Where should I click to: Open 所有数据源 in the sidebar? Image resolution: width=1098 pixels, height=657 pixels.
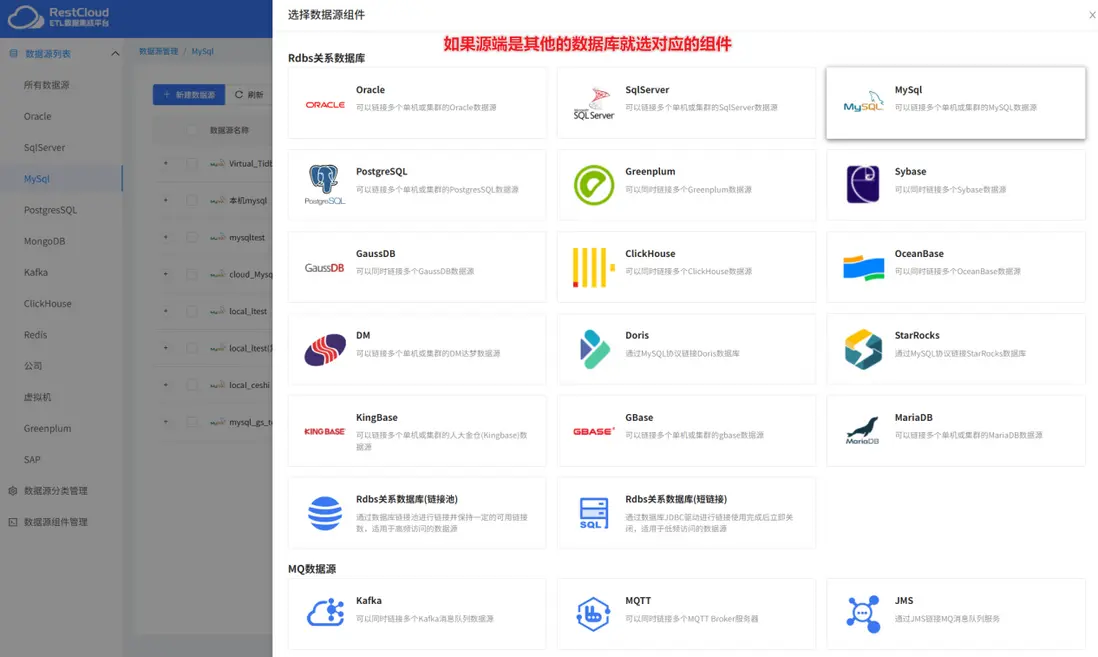pyautogui.click(x=46, y=85)
